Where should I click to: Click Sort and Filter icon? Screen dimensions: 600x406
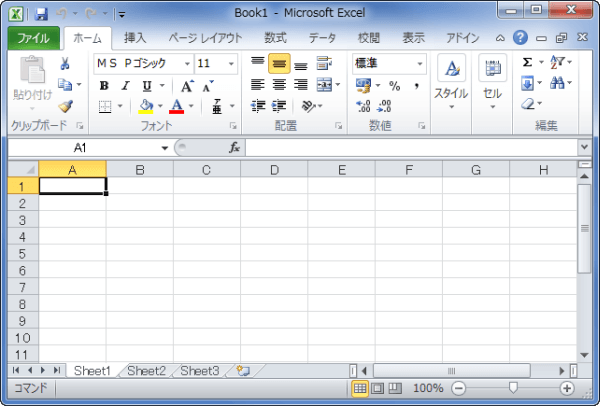click(x=557, y=62)
